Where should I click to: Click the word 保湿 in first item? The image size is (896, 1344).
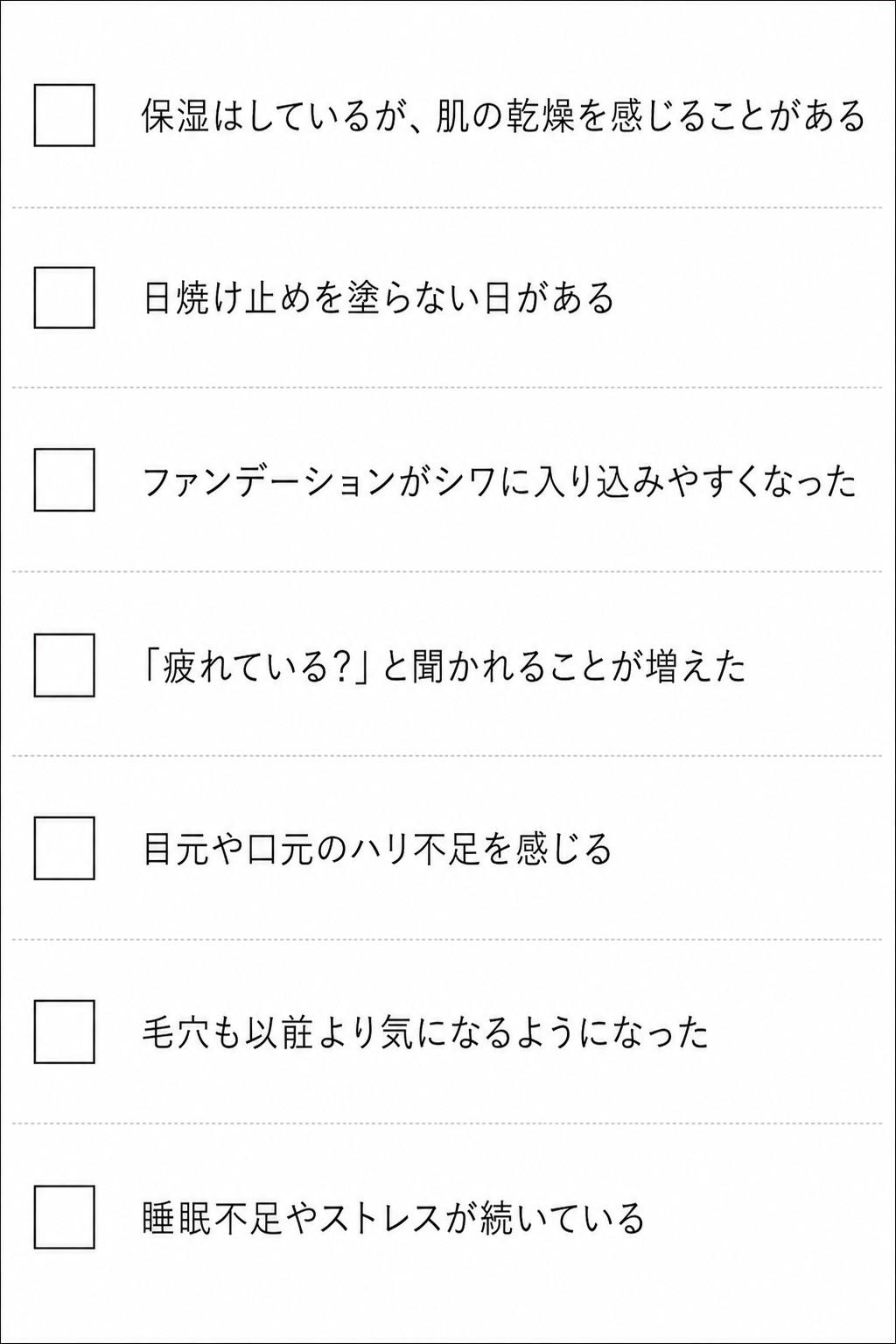175,116
